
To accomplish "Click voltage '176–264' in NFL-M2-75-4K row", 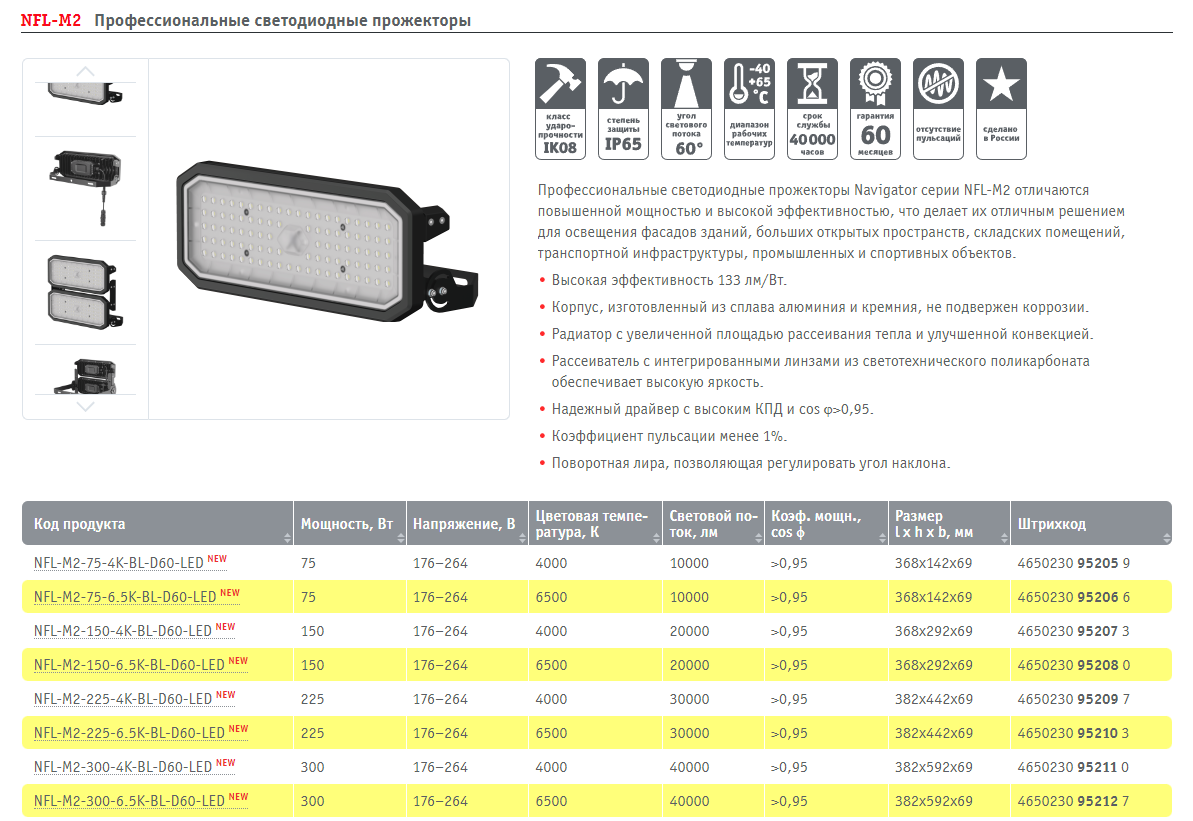I will point(441,563).
